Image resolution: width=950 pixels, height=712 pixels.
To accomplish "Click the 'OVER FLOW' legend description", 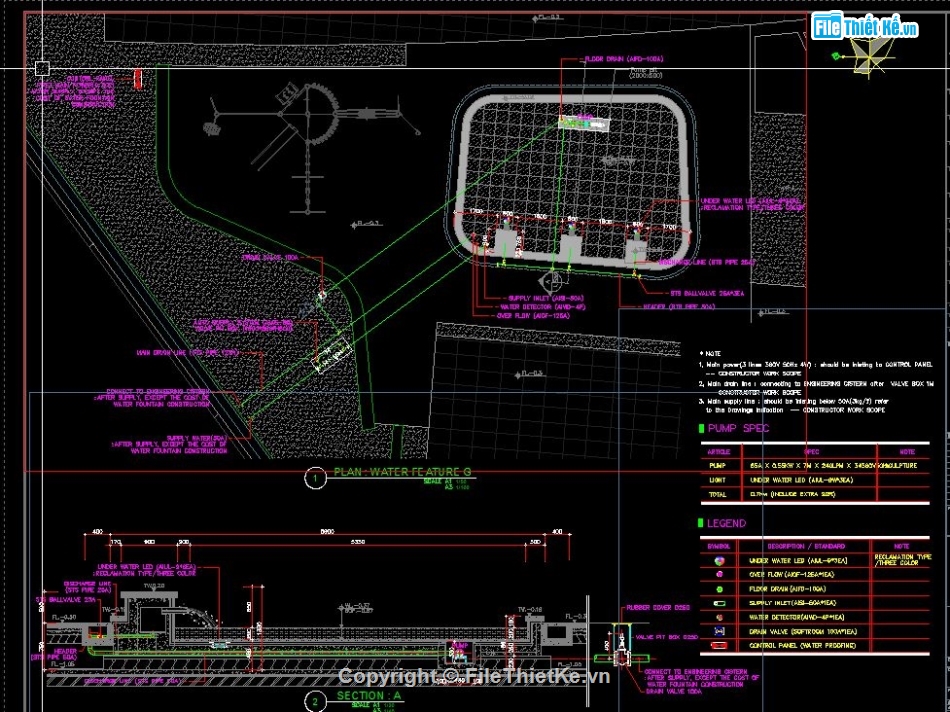I will (791, 574).
